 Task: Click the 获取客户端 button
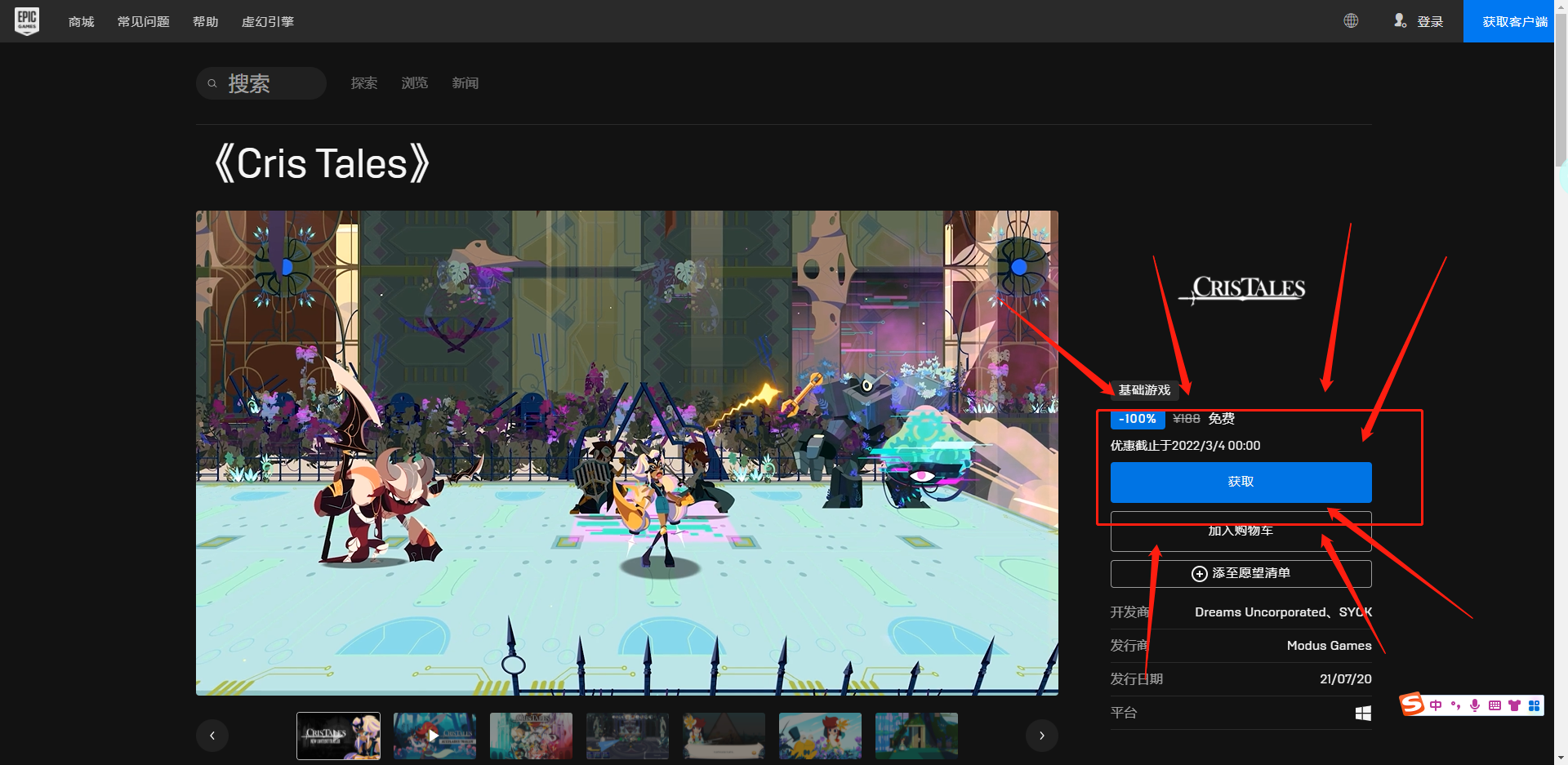1514,22
